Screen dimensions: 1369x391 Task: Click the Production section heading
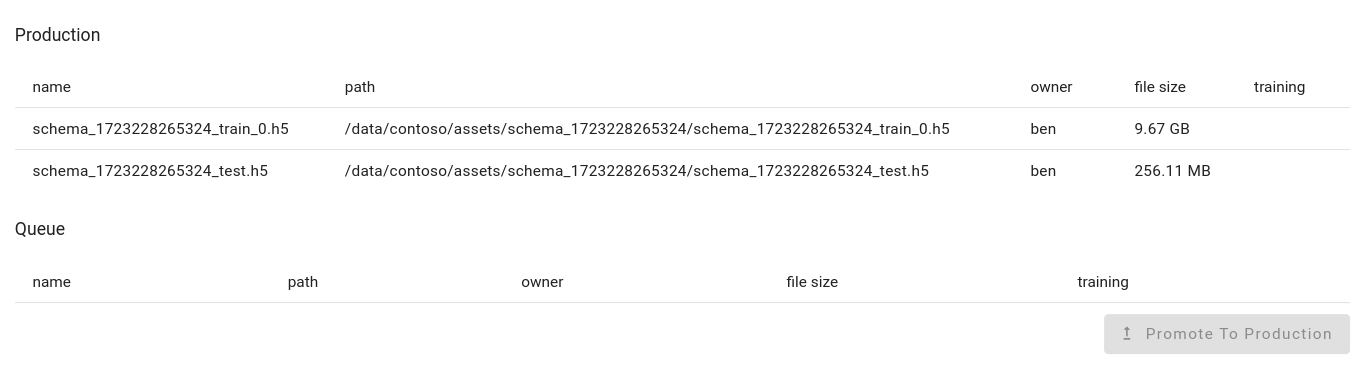coord(57,35)
